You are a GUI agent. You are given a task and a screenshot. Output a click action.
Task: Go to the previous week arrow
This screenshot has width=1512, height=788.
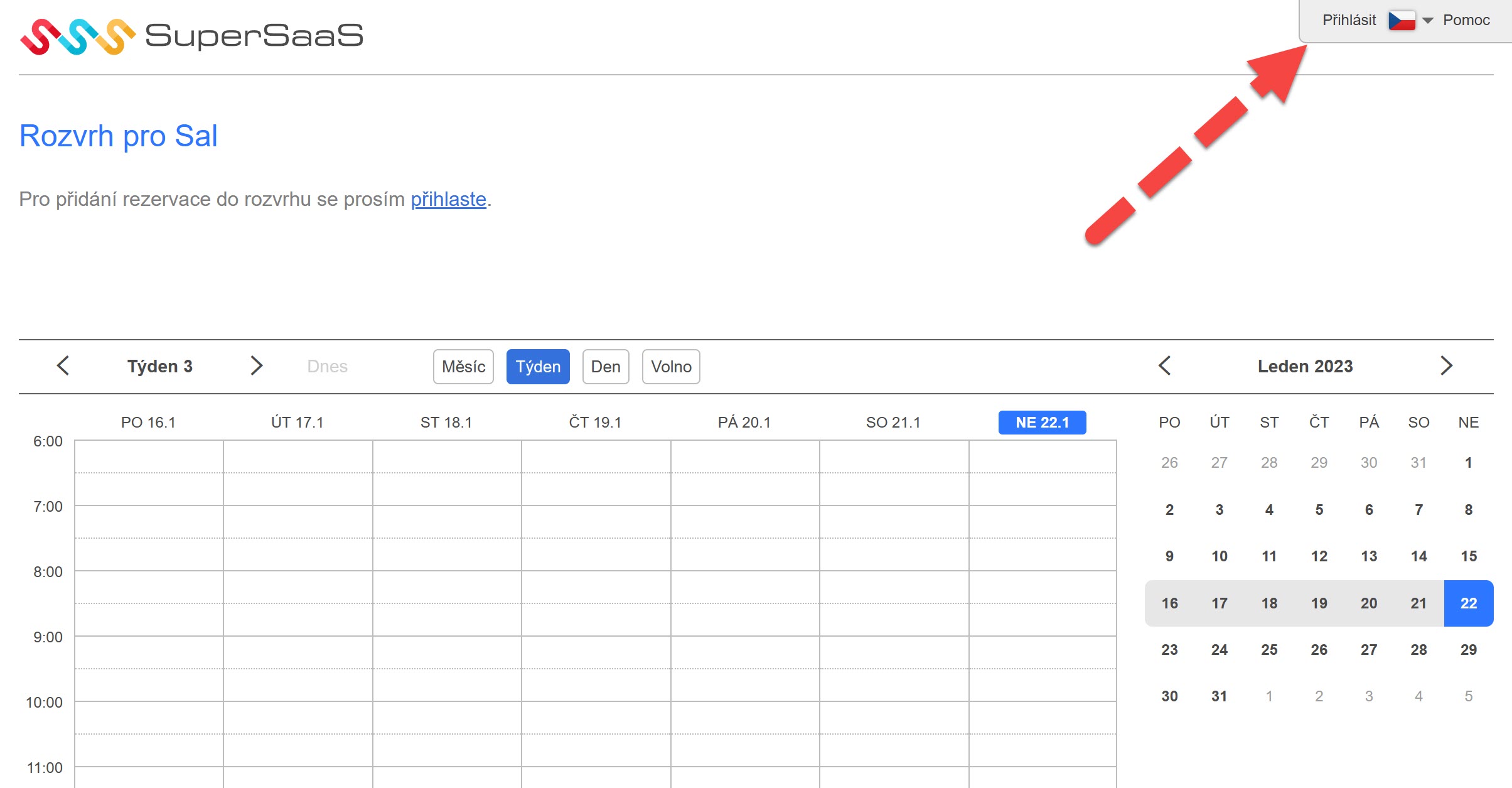point(63,365)
